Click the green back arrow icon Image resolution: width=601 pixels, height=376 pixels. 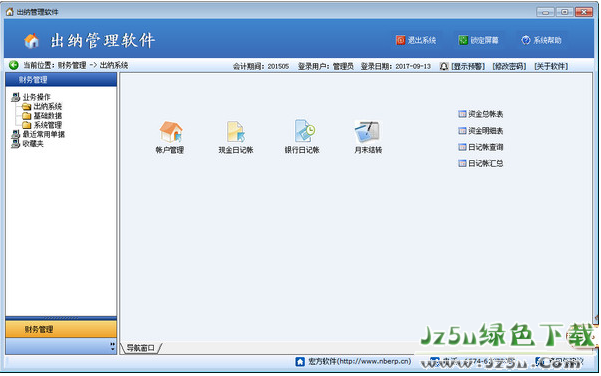(x=14, y=65)
